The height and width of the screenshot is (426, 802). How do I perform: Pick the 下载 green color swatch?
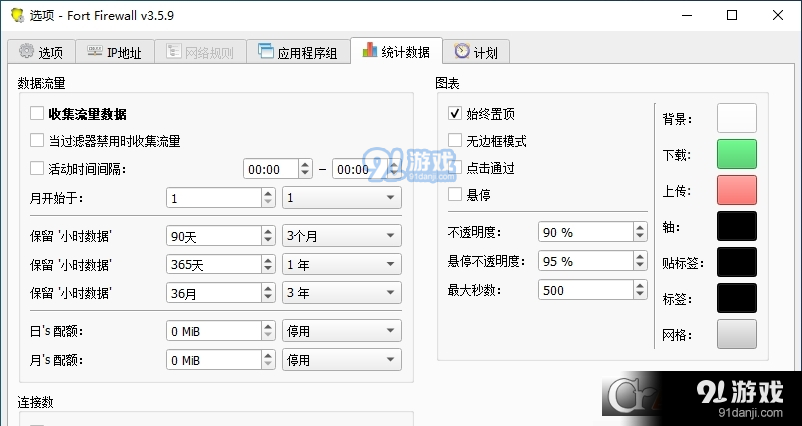coord(737,154)
